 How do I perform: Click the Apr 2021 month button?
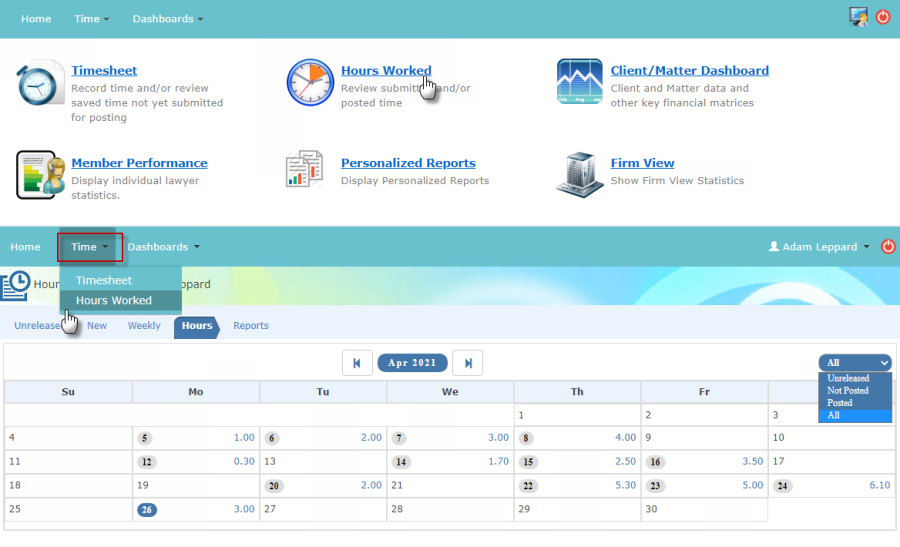click(412, 363)
